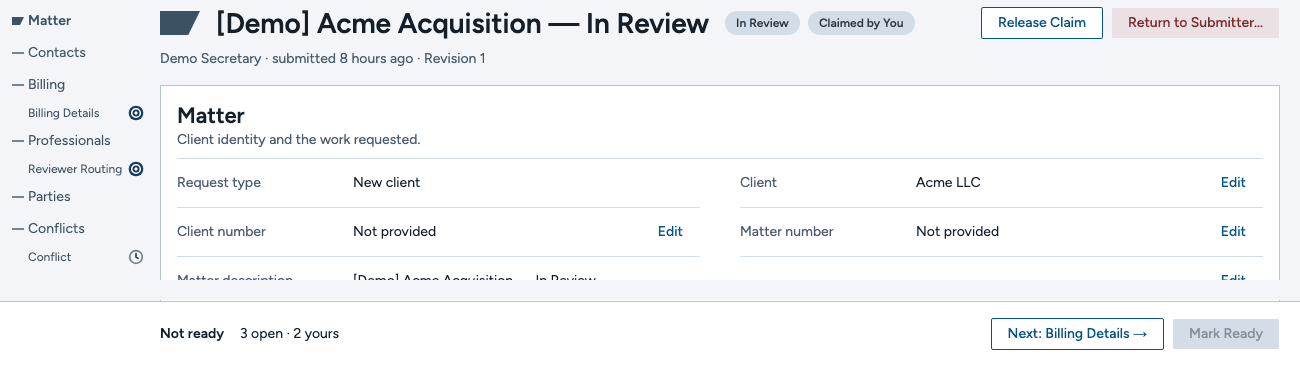This screenshot has width=1300, height=366.
Task: Click the Acme Acquisition page title
Action: pos(462,23)
